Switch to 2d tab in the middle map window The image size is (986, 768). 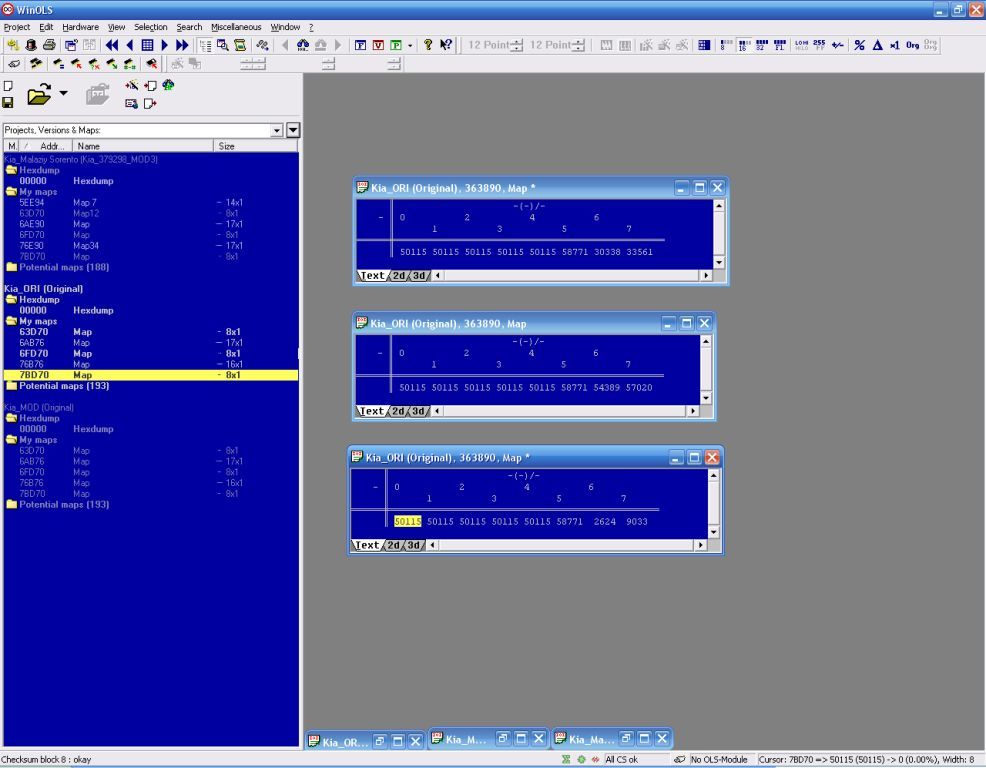(398, 411)
